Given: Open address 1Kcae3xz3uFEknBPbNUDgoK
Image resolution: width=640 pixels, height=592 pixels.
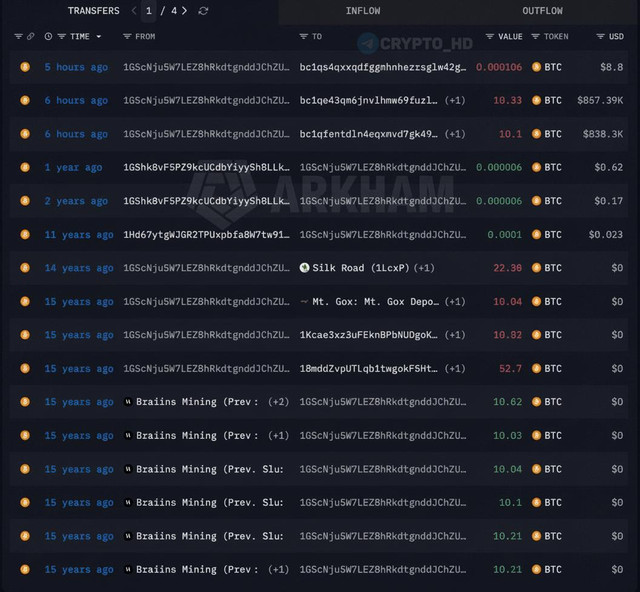Looking at the screenshot, I should (x=368, y=335).
